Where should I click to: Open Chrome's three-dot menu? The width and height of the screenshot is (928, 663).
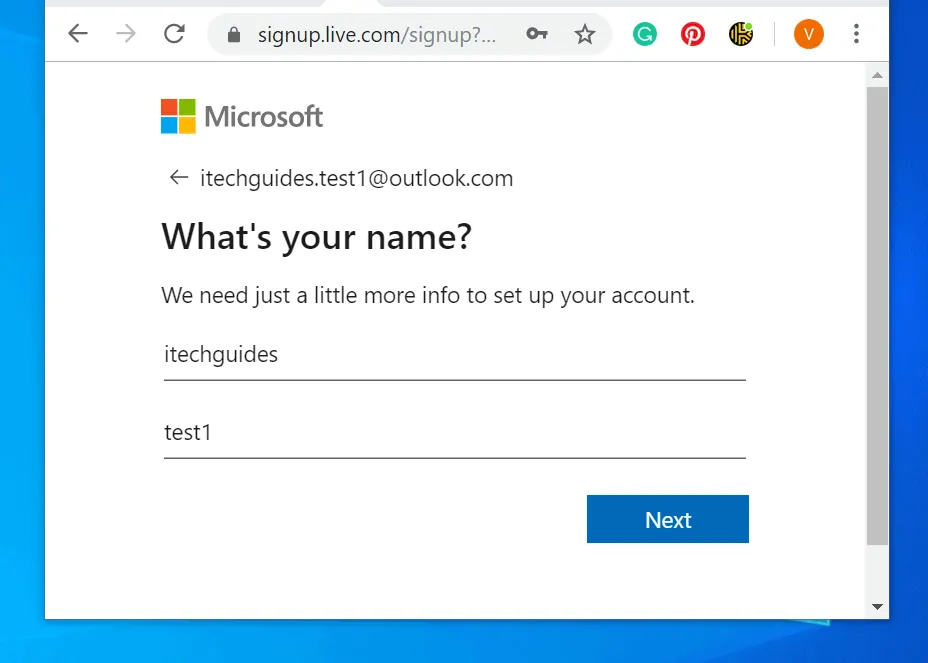click(x=856, y=35)
